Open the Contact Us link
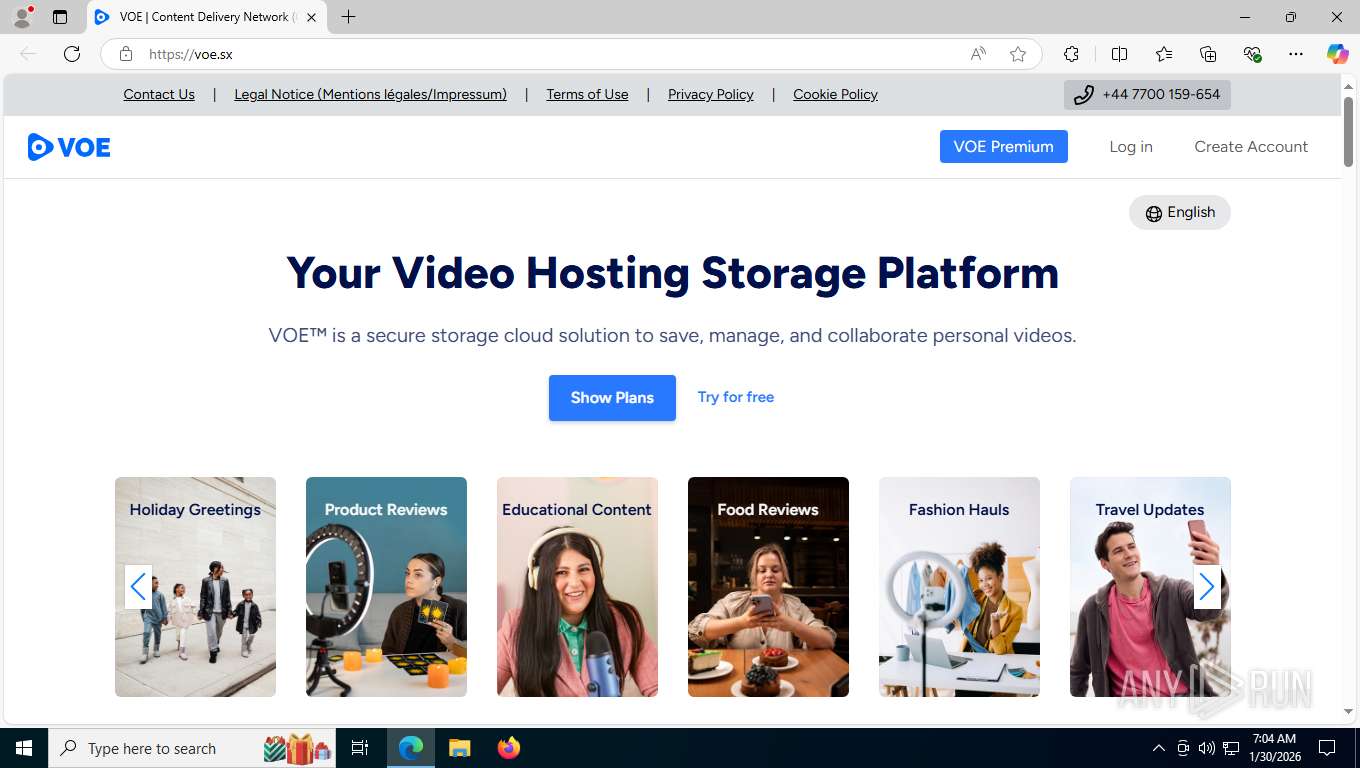Image resolution: width=1360 pixels, height=768 pixels. pyautogui.click(x=159, y=94)
